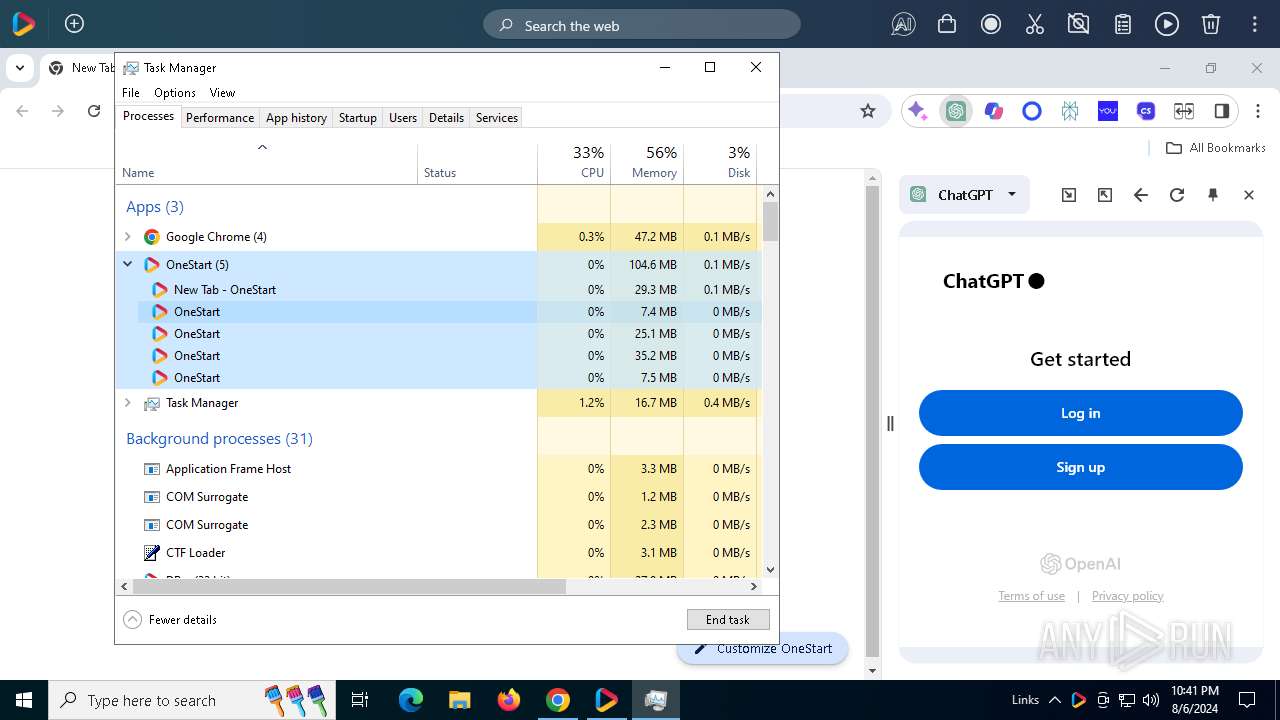The image size is (1280, 720).
Task: Open the AI chat icon in OneStart toolbar
Action: coord(903,25)
